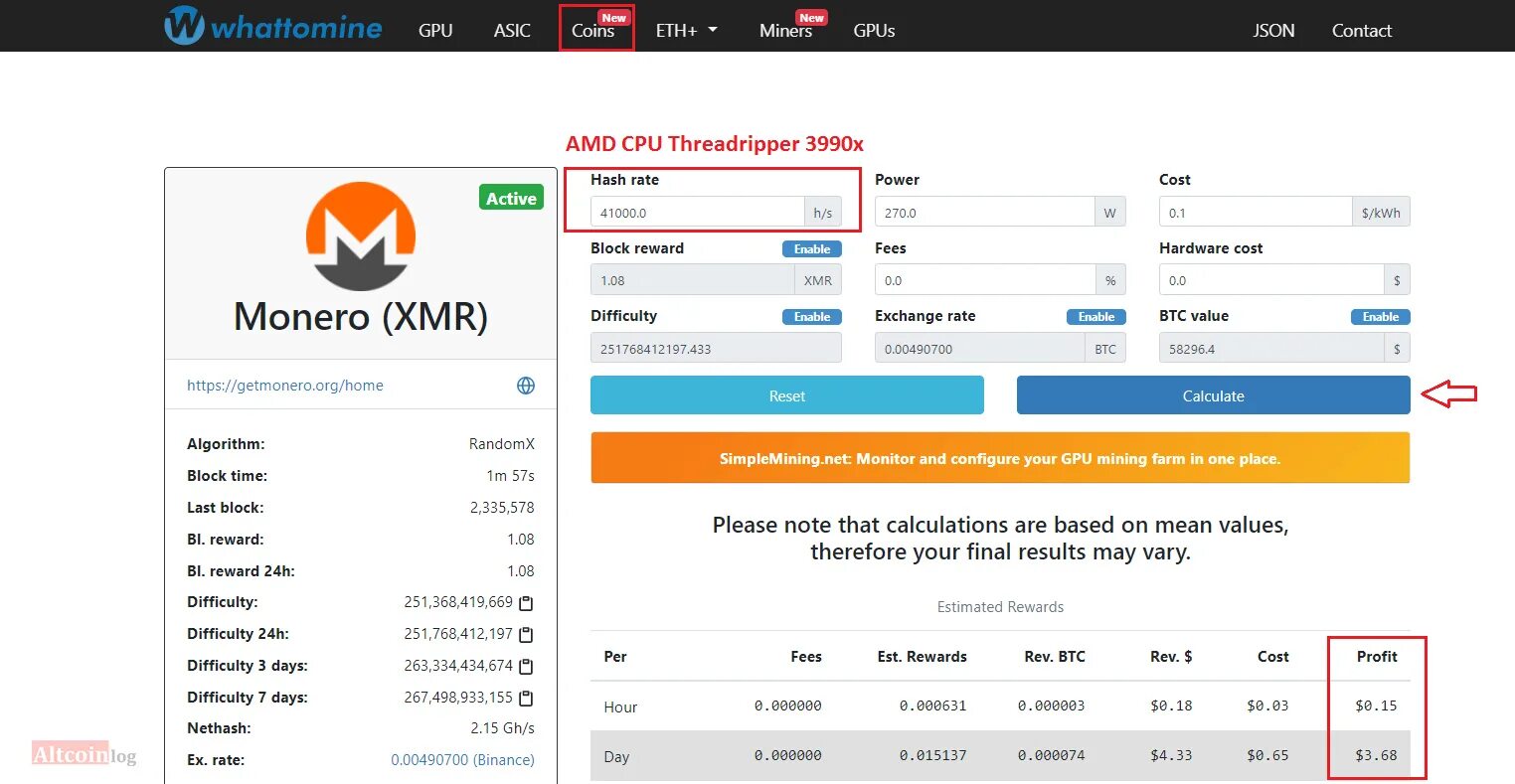Select the Day profit value $3.68
This screenshot has width=1515, height=784.
tap(1376, 755)
